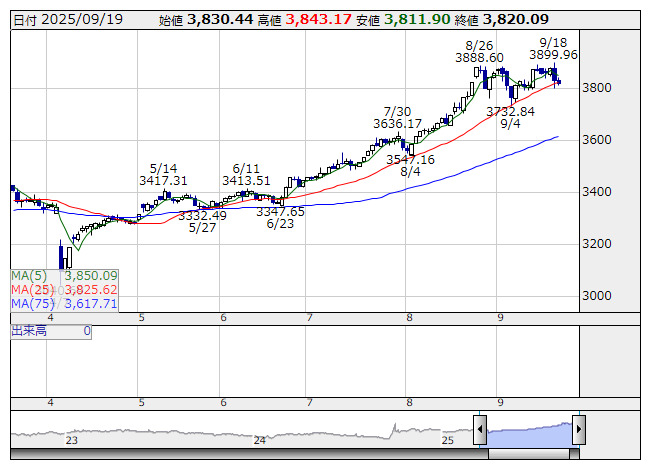Click the 出来高 volume label
The image size is (653, 470).
[29, 331]
